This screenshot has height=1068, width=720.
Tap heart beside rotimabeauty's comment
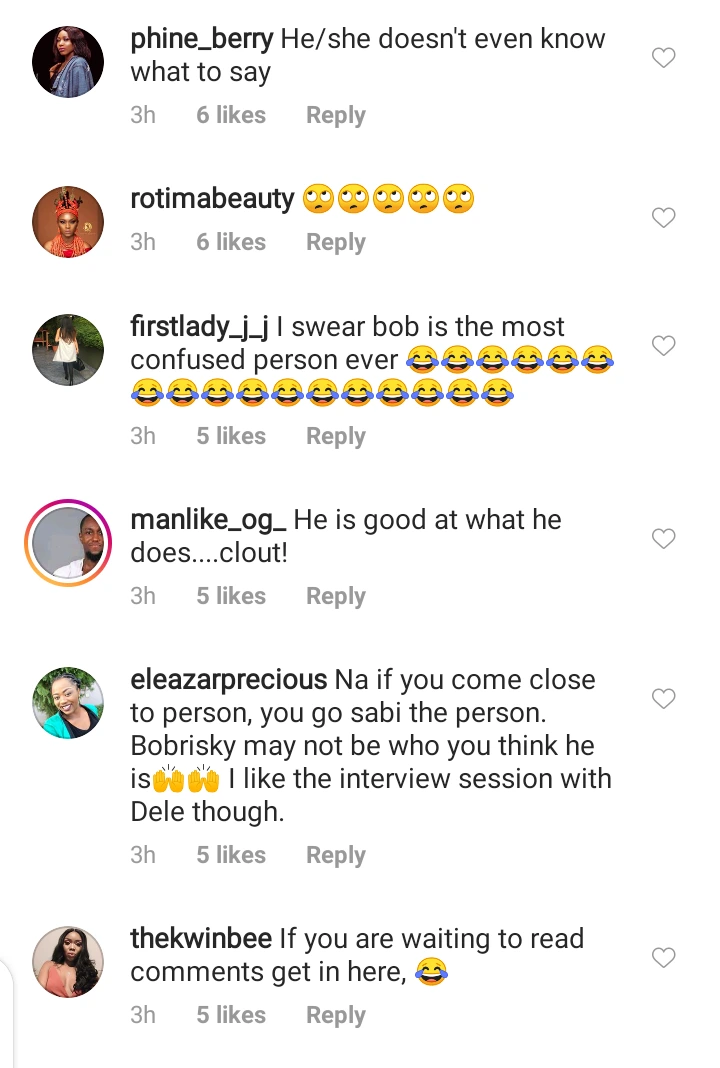click(663, 217)
